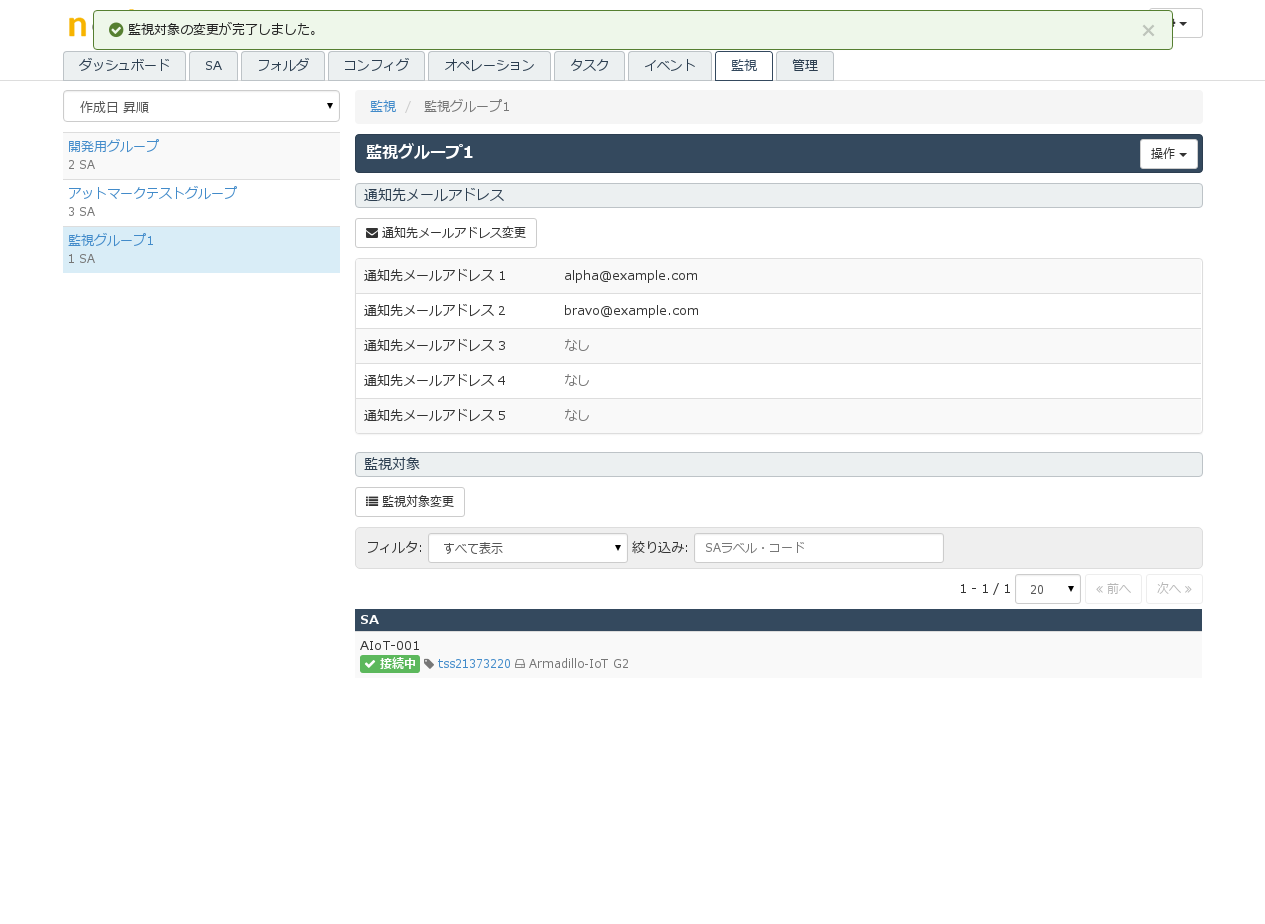
Task: Click the AIoT-001 SA entry
Action: 390,646
